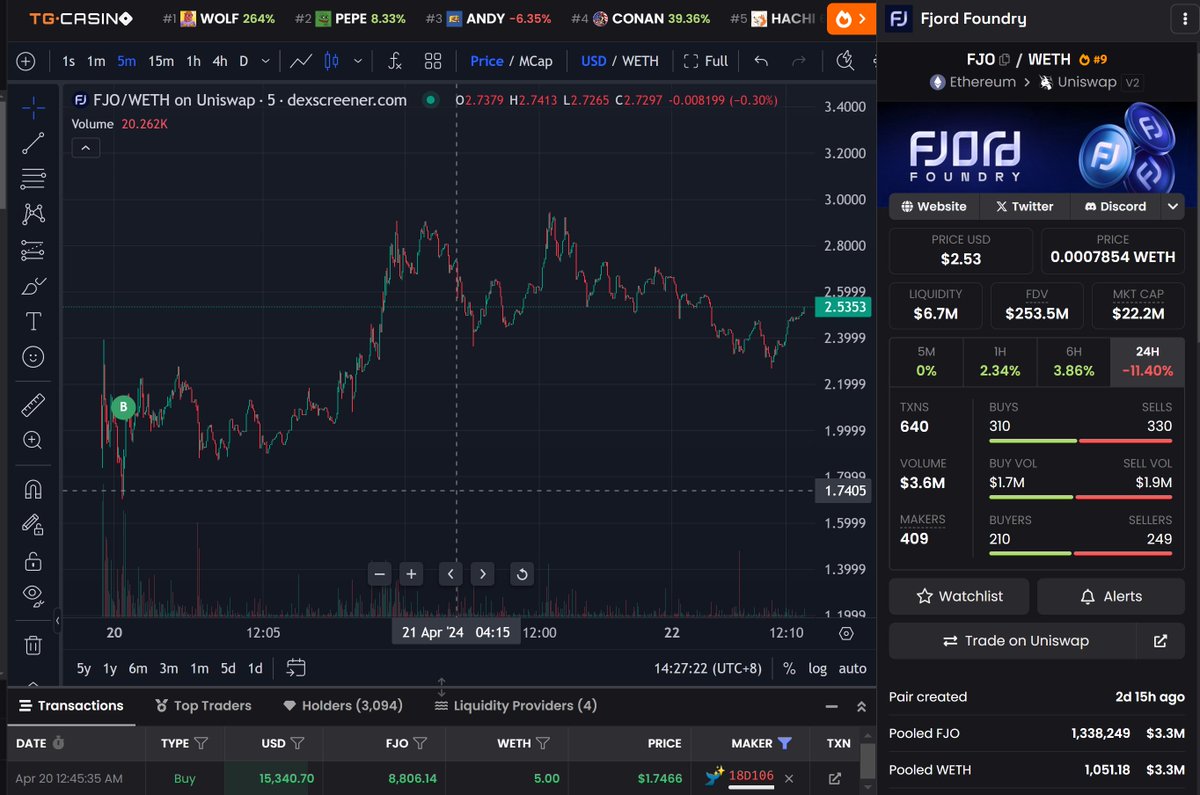Switch chart style to candlesticks
This screenshot has width=1200, height=795.
point(333,61)
